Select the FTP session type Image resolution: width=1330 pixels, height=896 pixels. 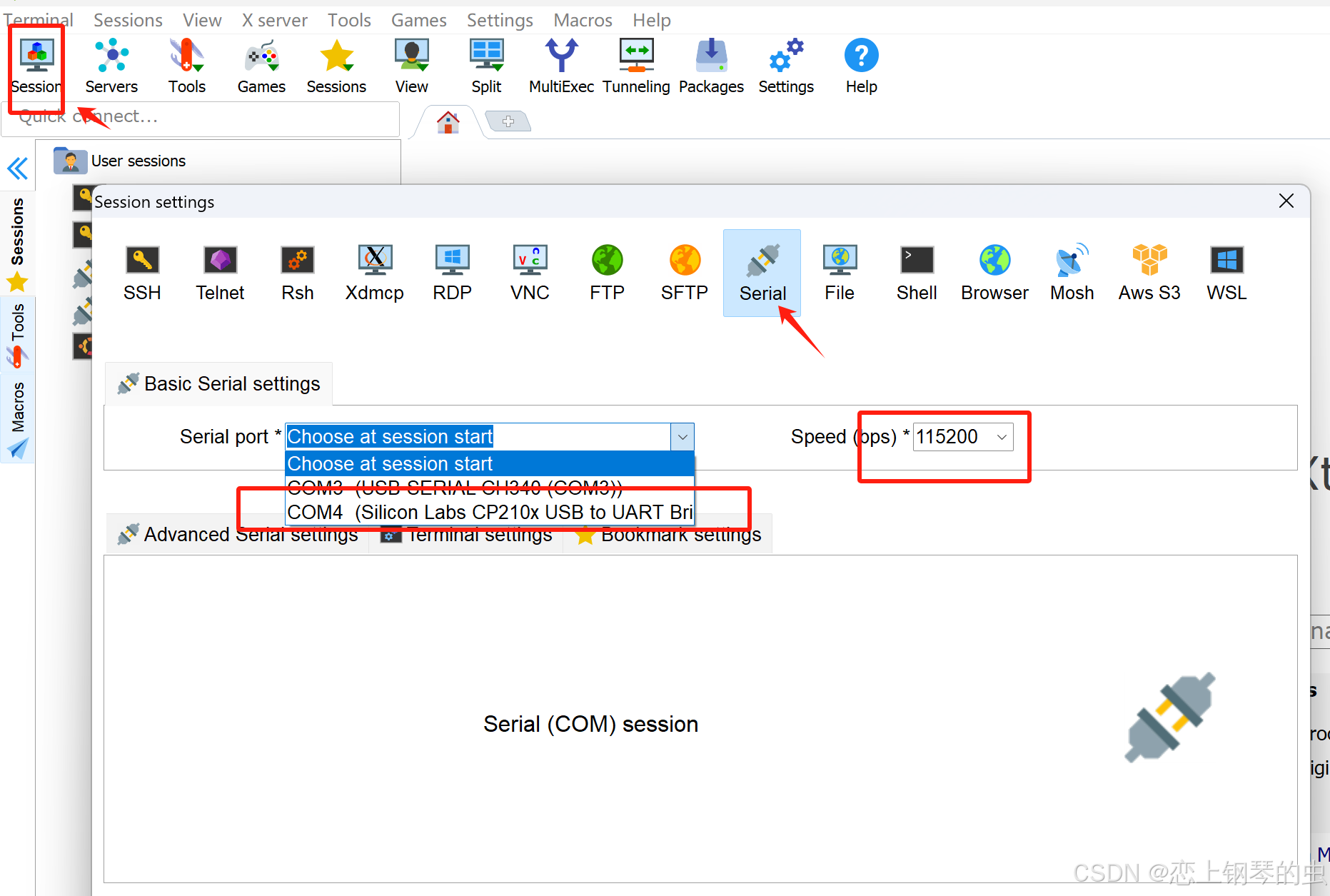coord(608,273)
